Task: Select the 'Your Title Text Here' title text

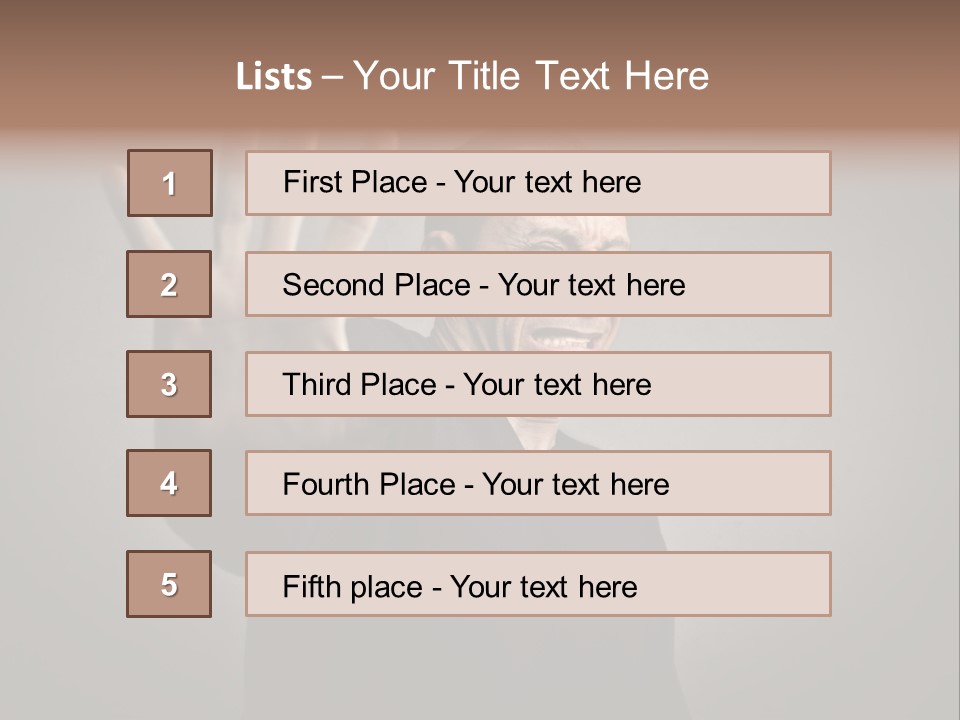Action: (531, 77)
